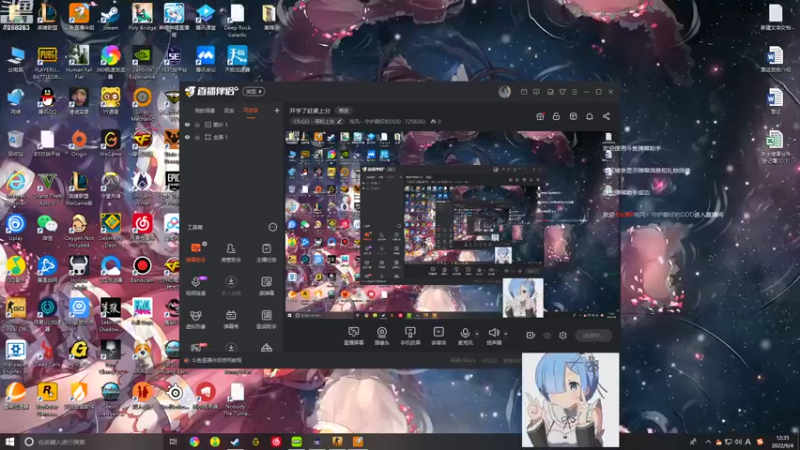Toggle visibility eye for 图片 1 source

[x=187, y=124]
